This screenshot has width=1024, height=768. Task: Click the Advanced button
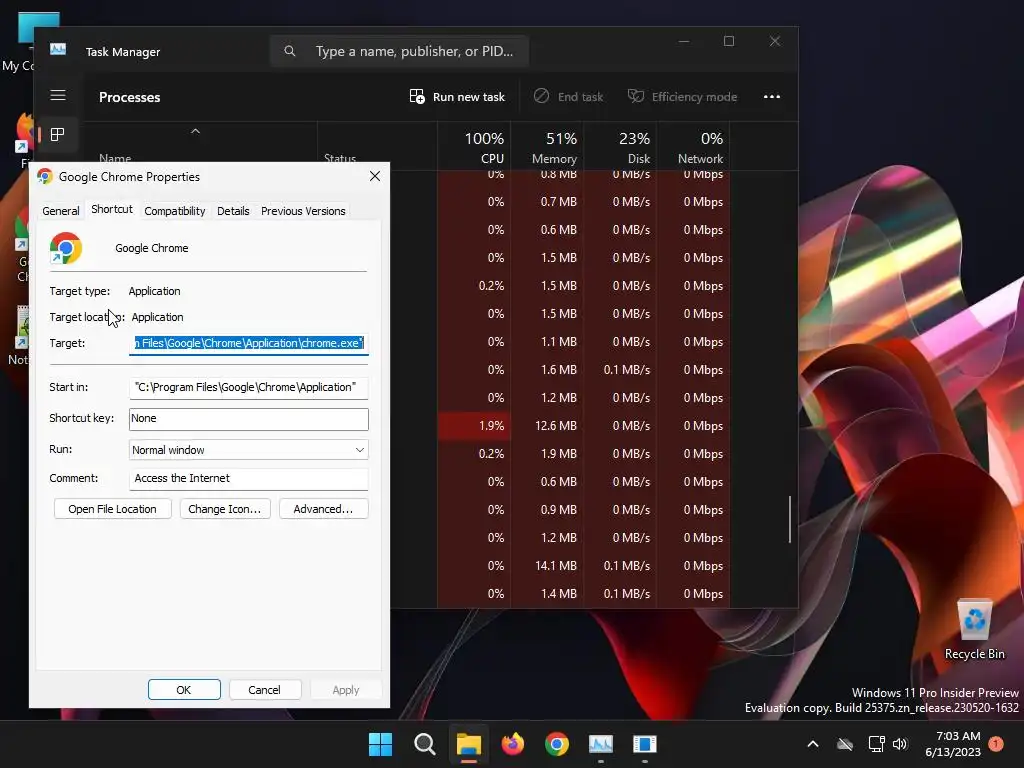[323, 509]
